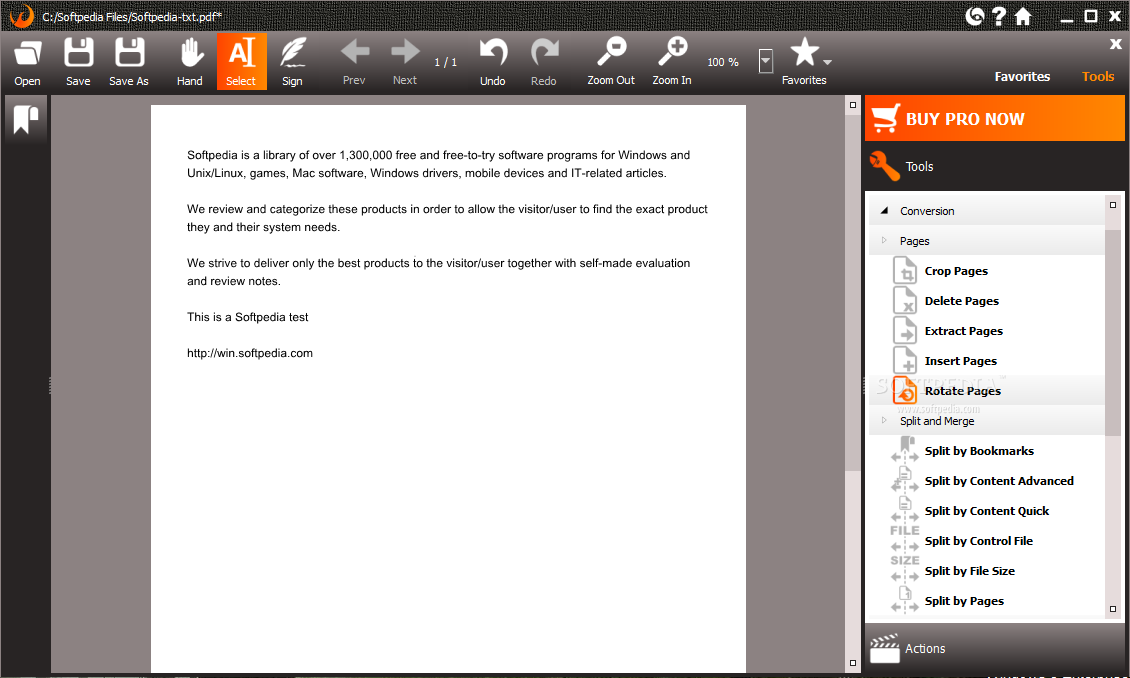Go to previous page with Prev

(354, 62)
